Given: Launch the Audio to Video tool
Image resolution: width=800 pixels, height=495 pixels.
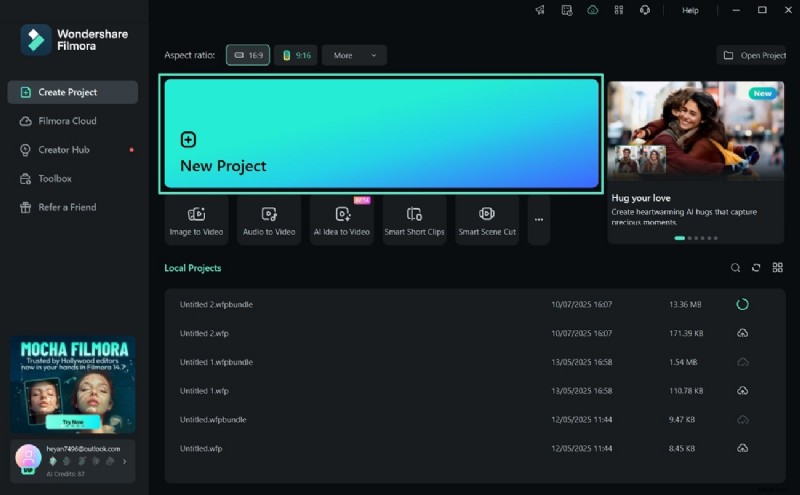Looking at the screenshot, I should click(269, 220).
